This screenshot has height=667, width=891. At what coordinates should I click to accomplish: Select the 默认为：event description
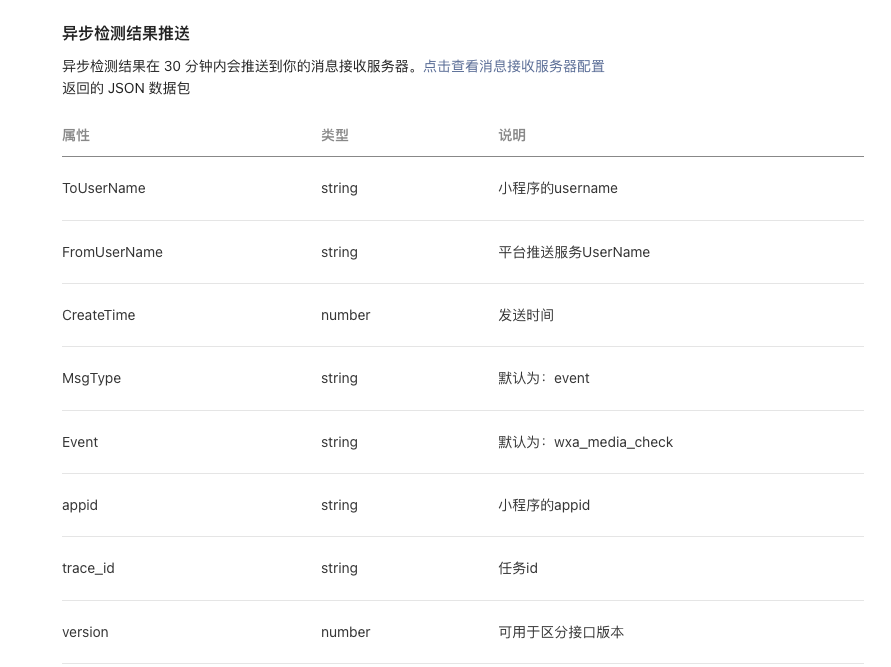[544, 378]
